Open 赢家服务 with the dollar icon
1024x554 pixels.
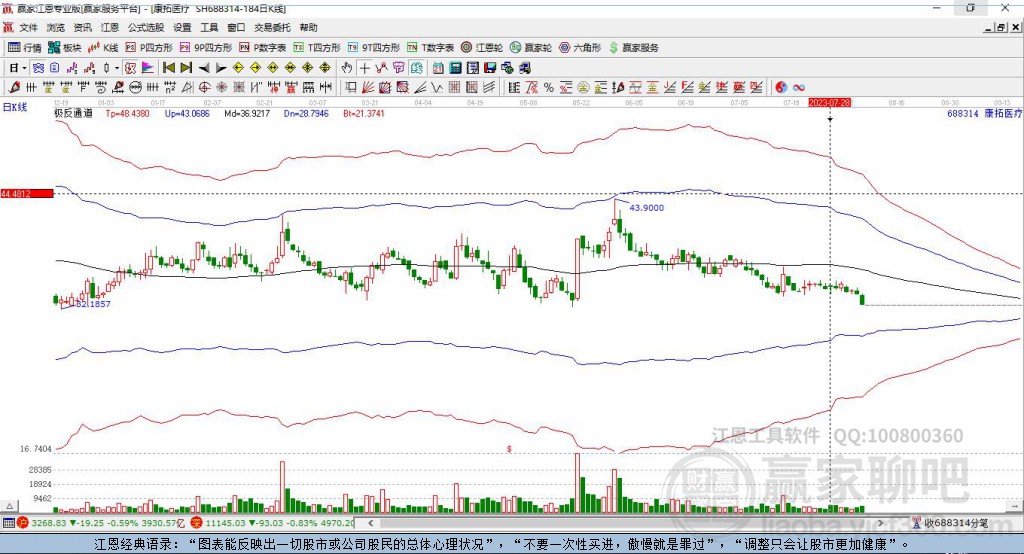pyautogui.click(x=633, y=48)
